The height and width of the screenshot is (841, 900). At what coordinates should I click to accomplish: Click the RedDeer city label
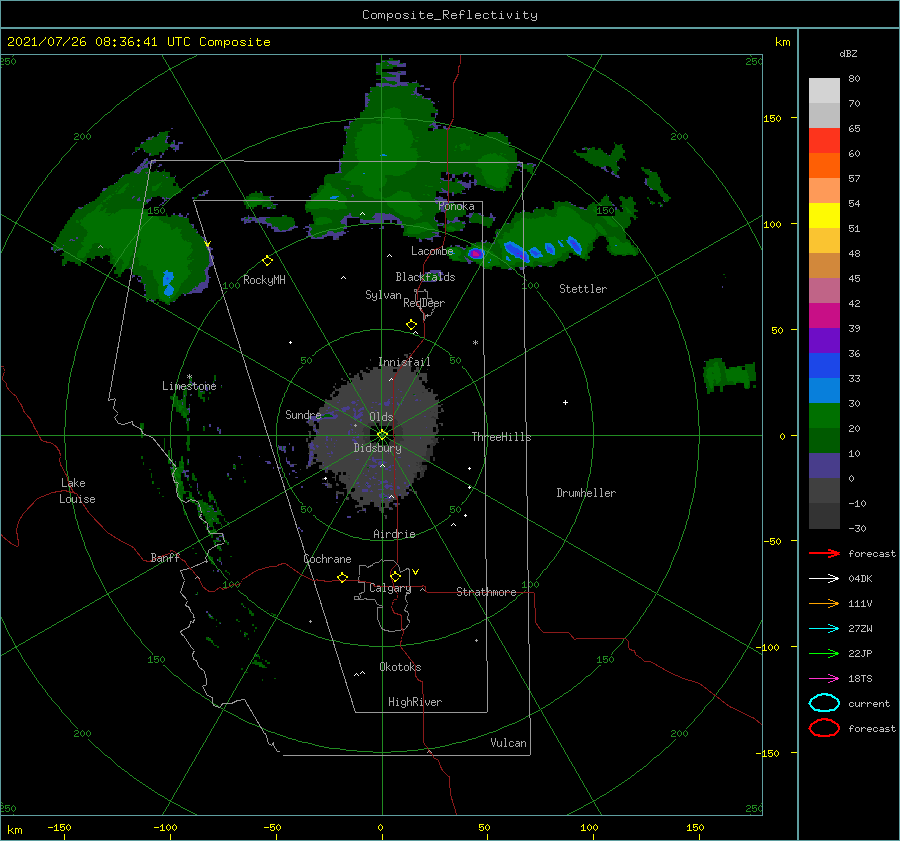[424, 303]
